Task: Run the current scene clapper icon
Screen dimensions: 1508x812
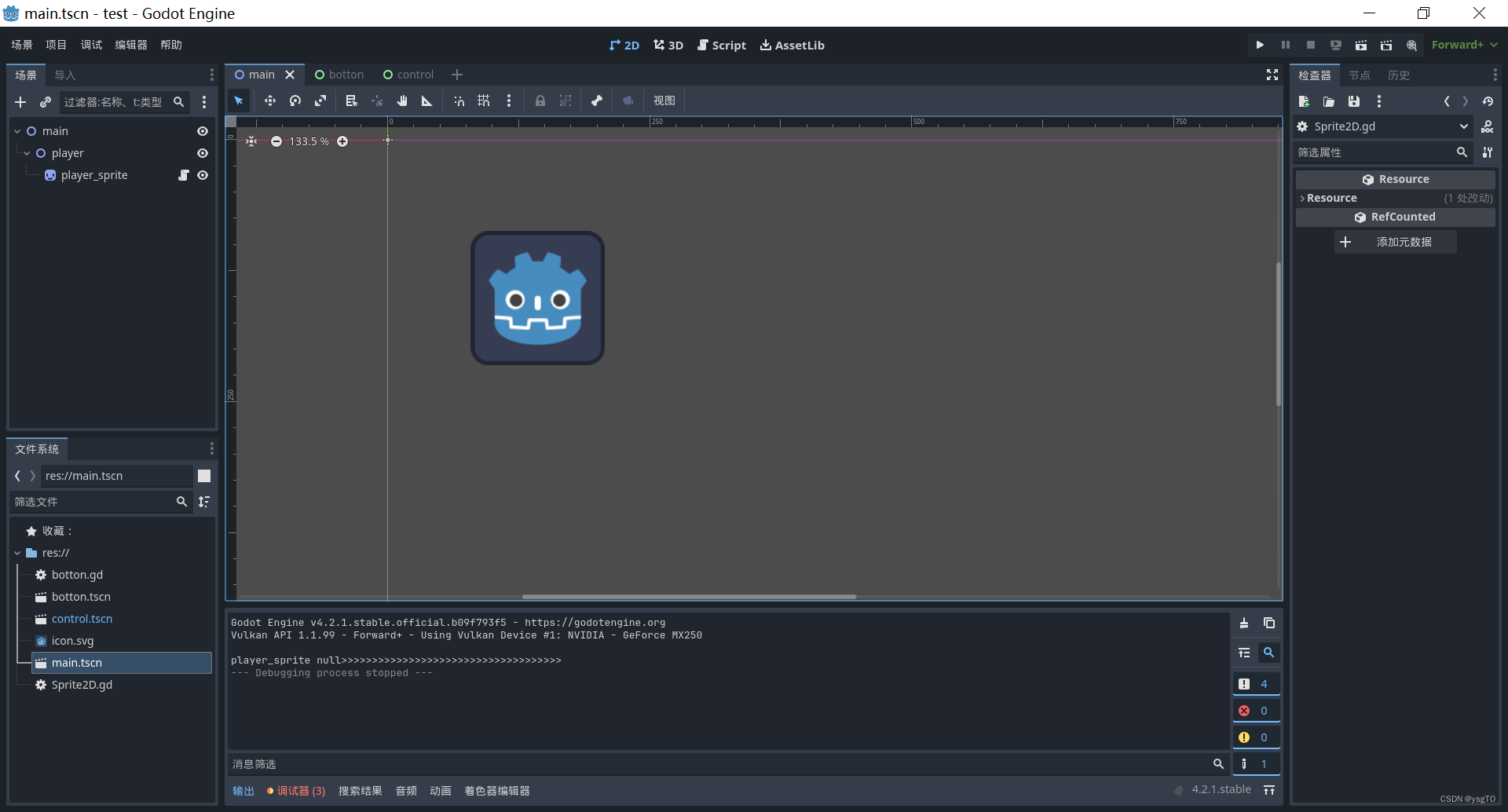Action: [1361, 45]
